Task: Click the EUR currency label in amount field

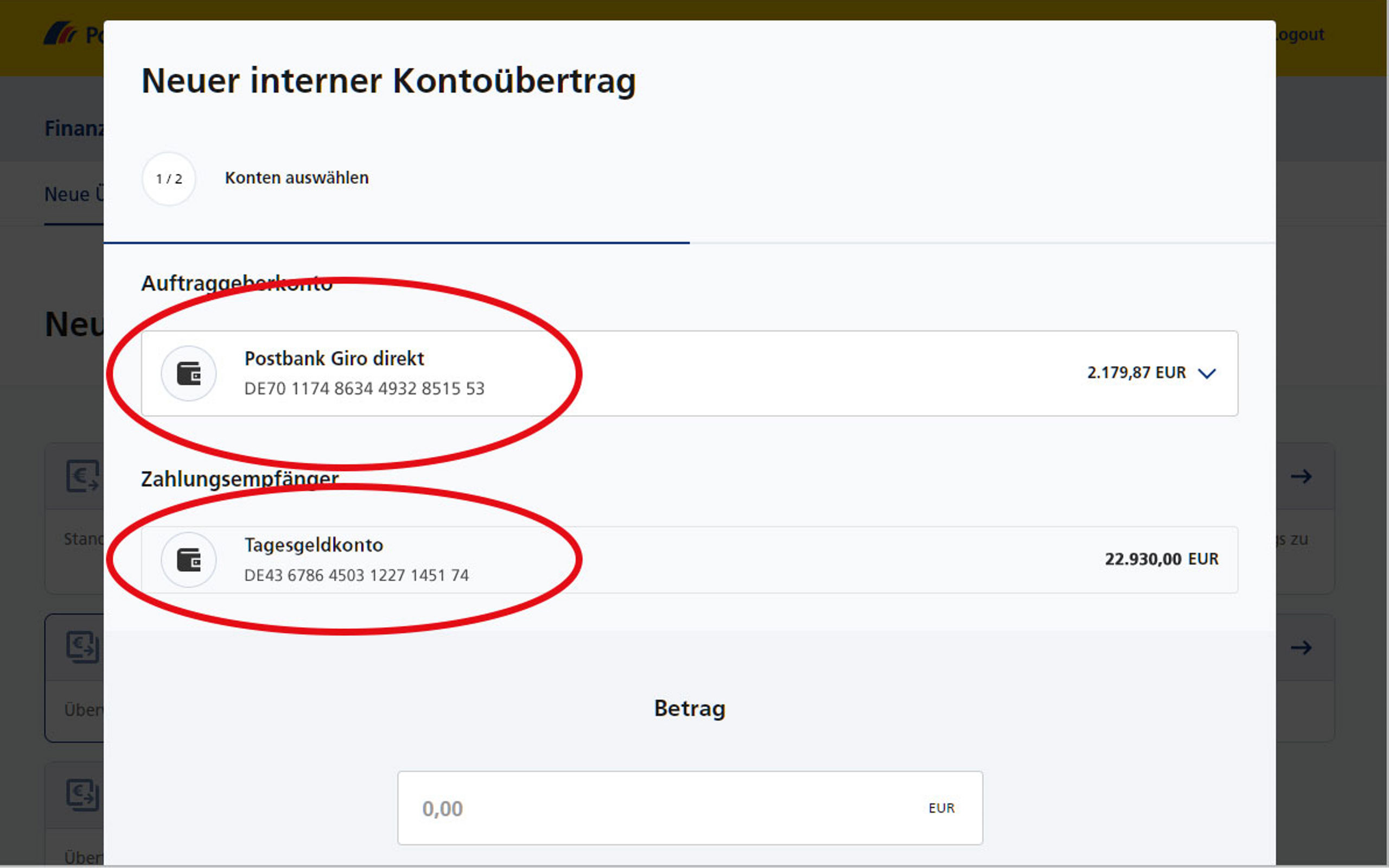Action: click(941, 808)
